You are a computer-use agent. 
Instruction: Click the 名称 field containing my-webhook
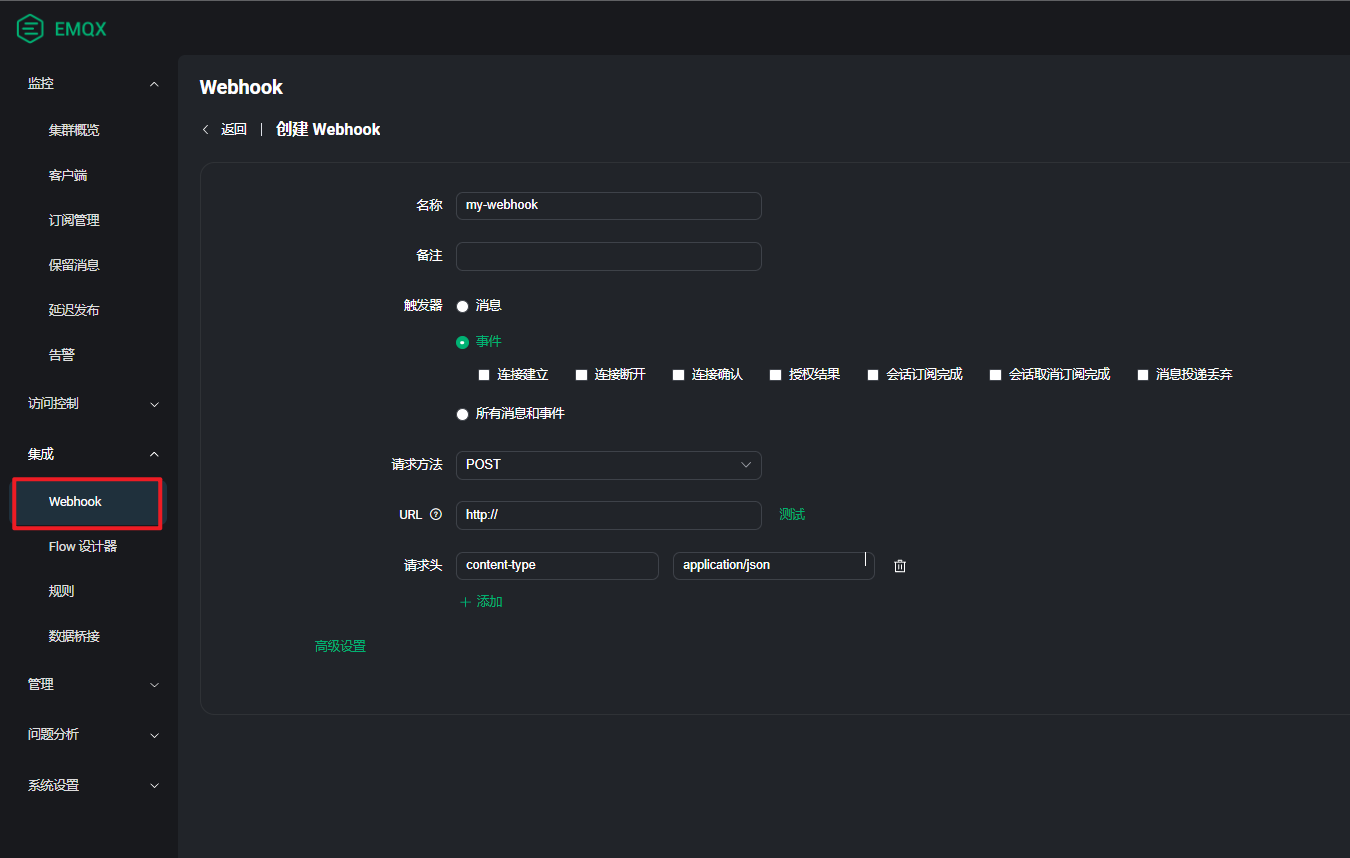(609, 206)
